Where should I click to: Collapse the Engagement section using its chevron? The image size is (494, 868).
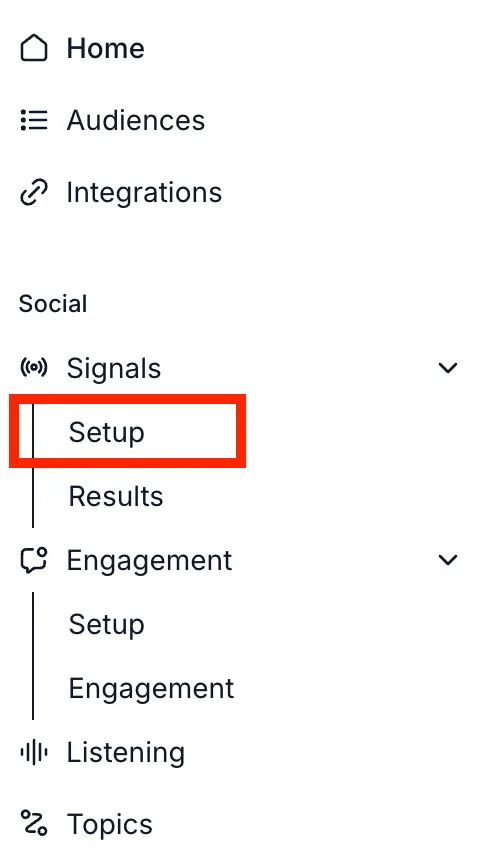pyautogui.click(x=447, y=560)
